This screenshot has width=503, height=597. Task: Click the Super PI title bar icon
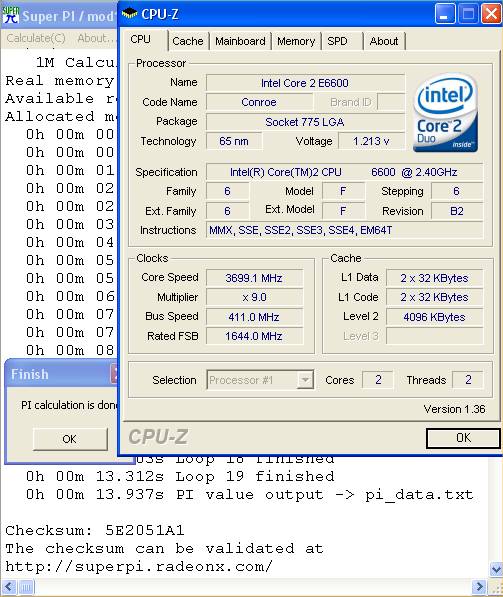[10, 15]
